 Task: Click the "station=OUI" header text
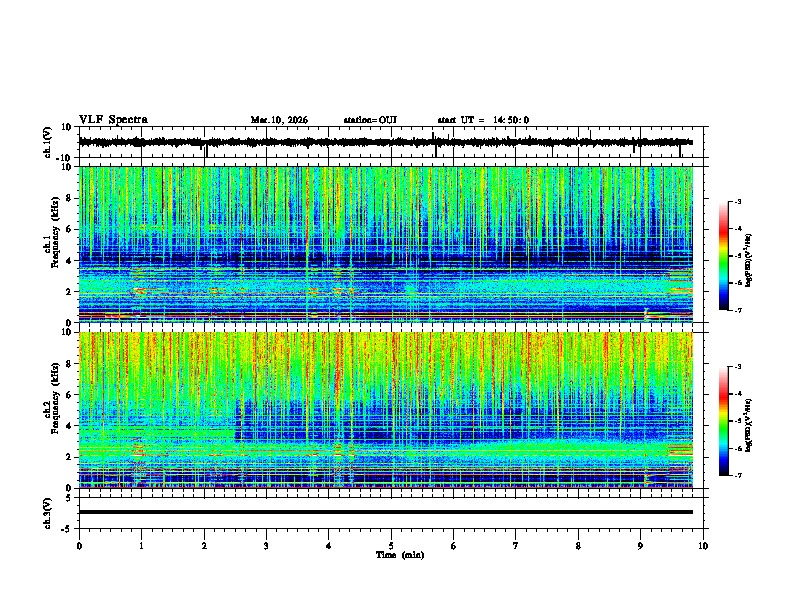[x=370, y=120]
